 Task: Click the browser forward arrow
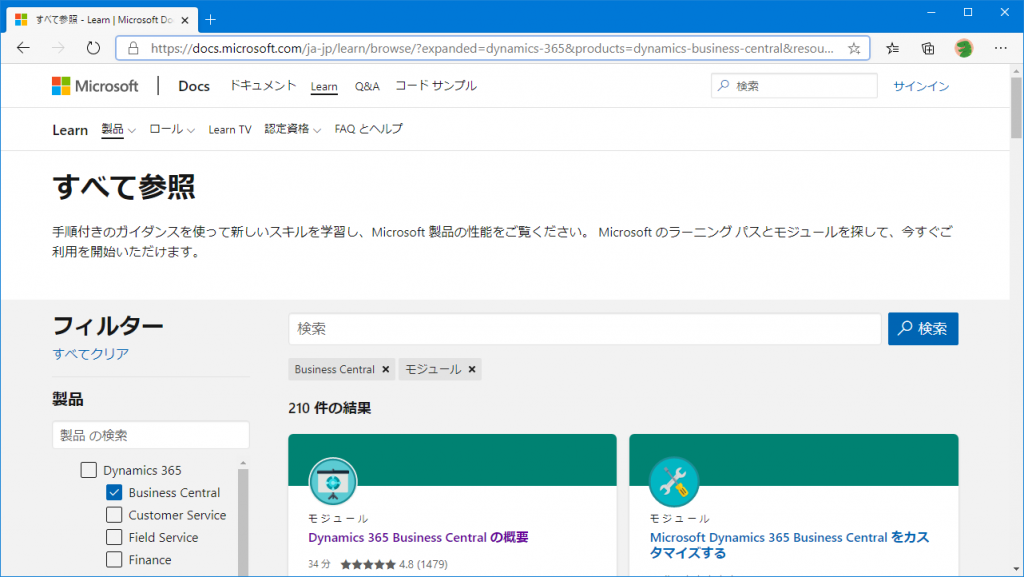(58, 48)
